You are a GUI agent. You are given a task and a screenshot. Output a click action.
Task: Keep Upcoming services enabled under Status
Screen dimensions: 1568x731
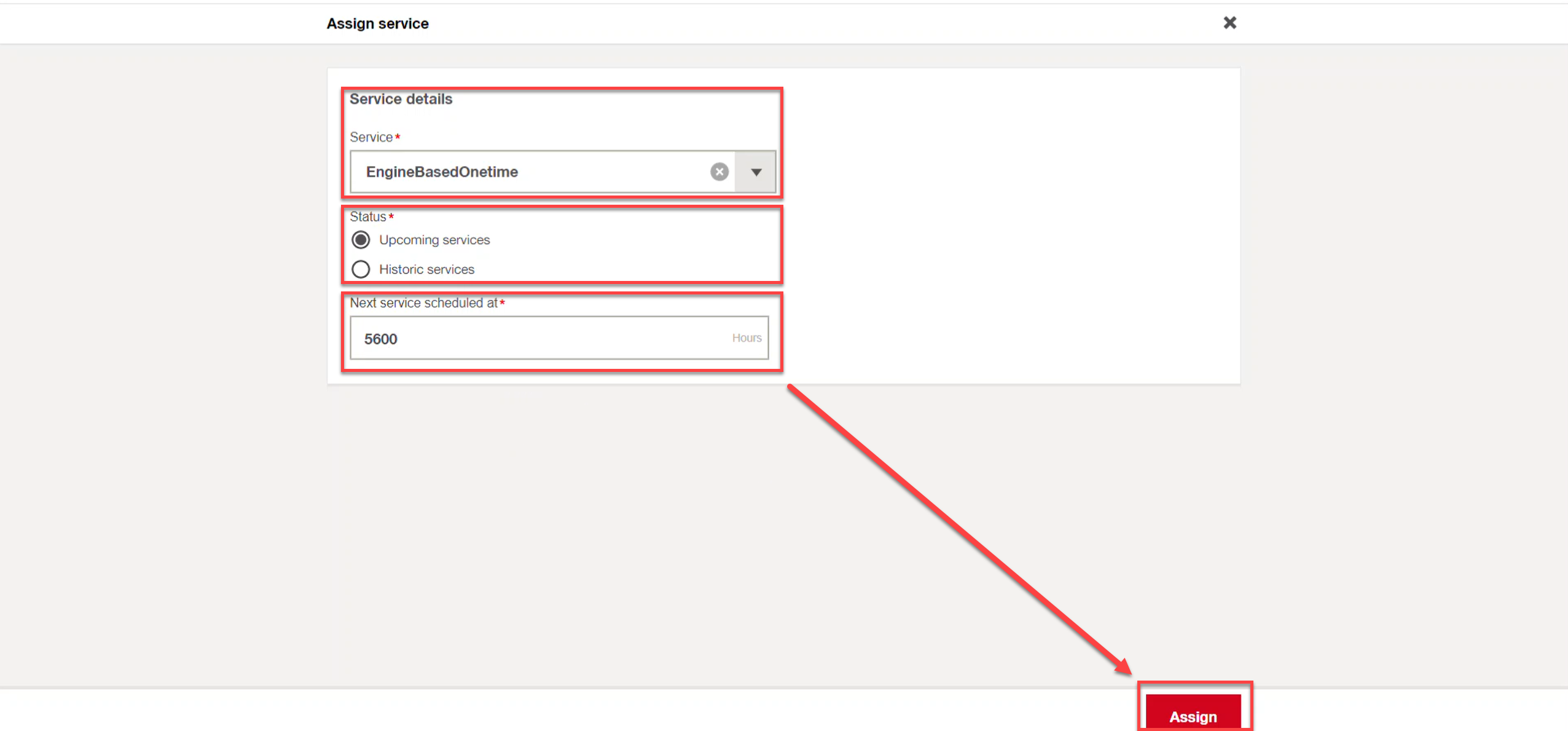tap(361, 239)
